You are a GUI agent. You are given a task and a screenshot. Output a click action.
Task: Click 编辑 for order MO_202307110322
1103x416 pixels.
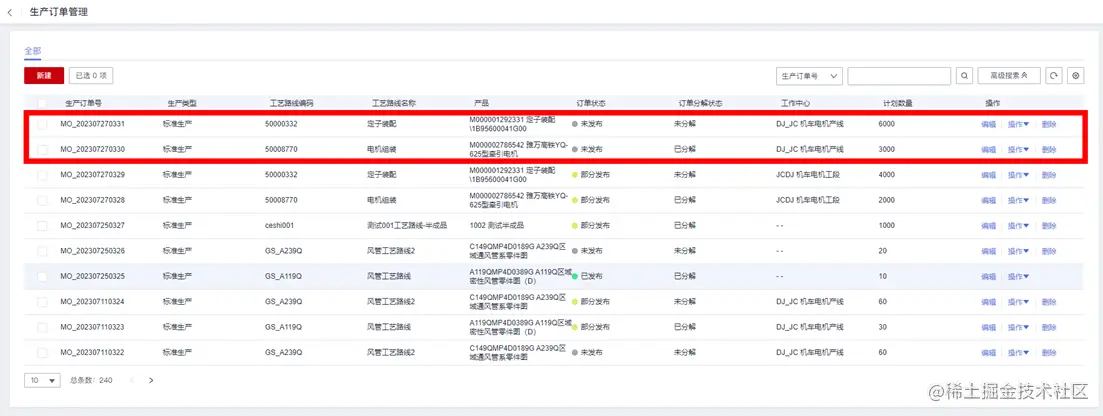(988, 352)
